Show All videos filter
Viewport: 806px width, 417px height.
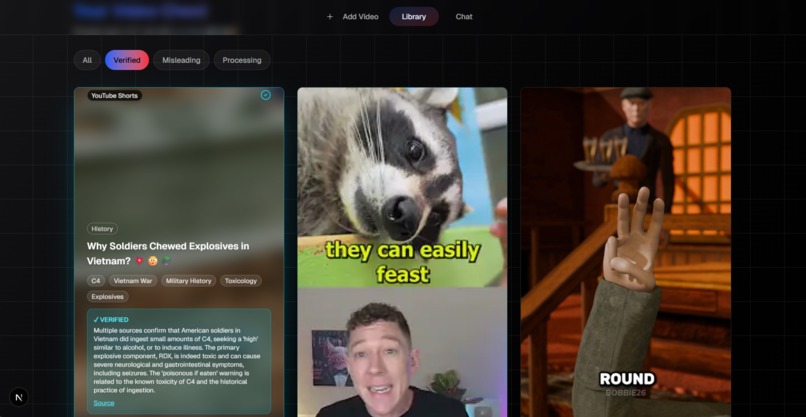[87, 60]
